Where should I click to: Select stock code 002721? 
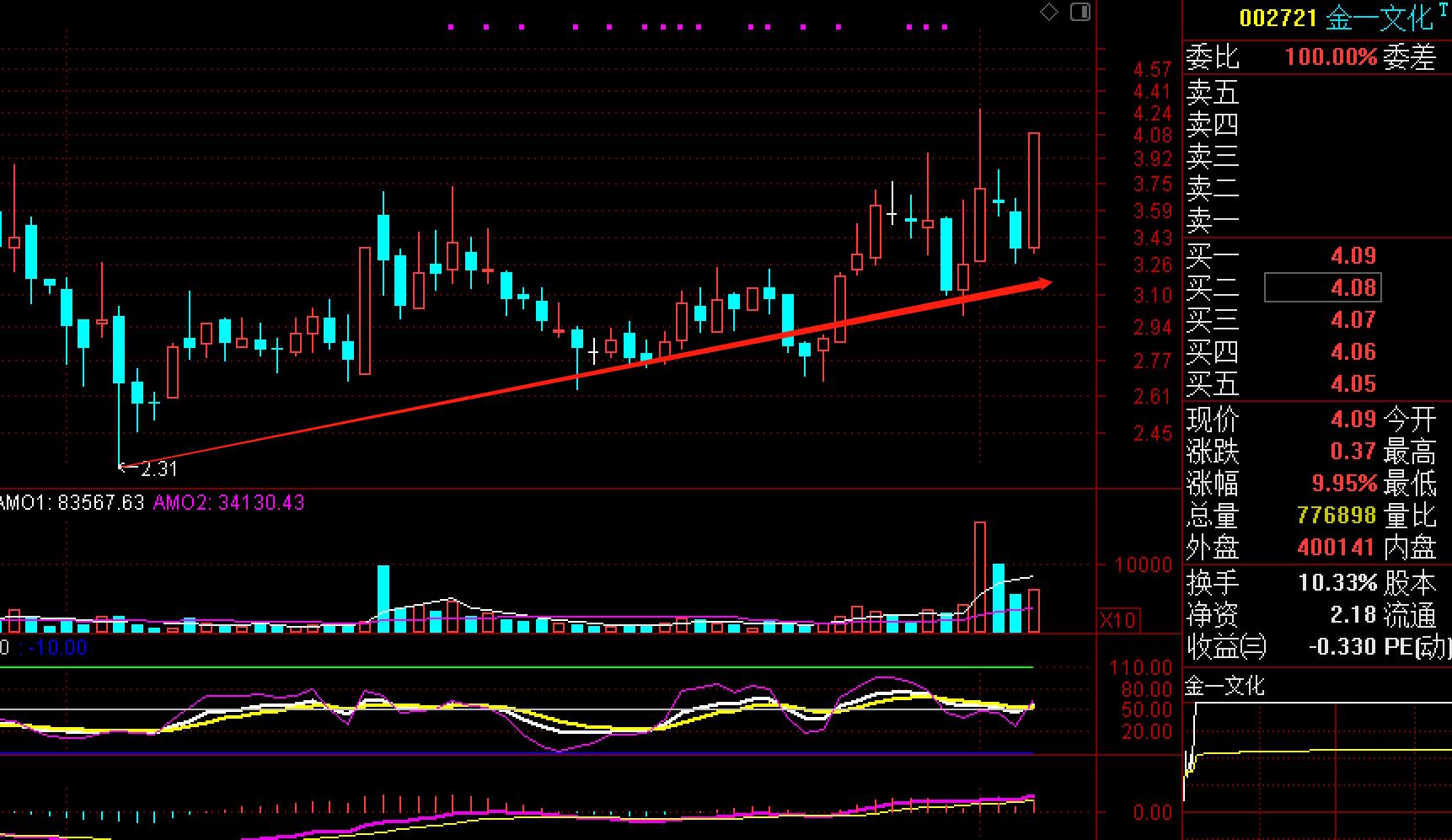click(x=1278, y=18)
